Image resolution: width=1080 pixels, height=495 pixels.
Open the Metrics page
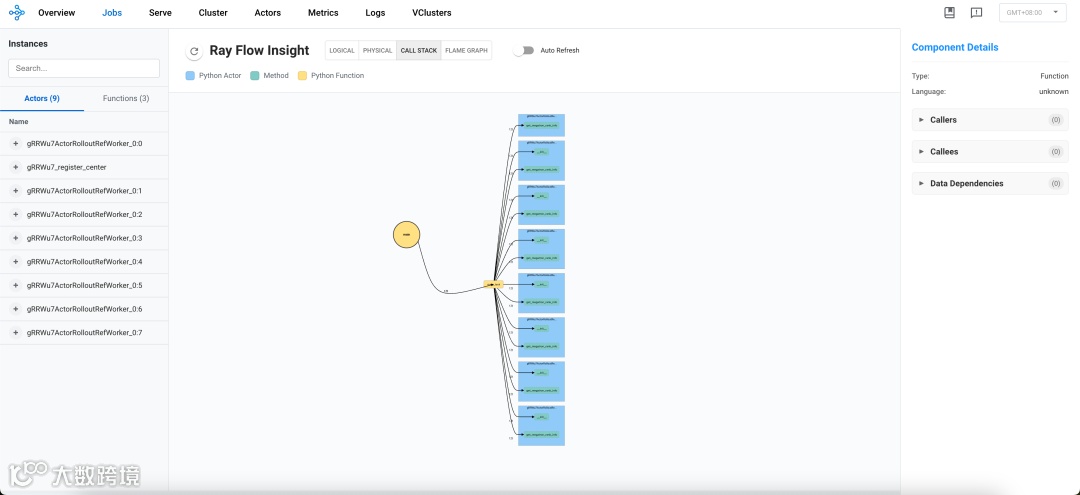click(x=323, y=13)
